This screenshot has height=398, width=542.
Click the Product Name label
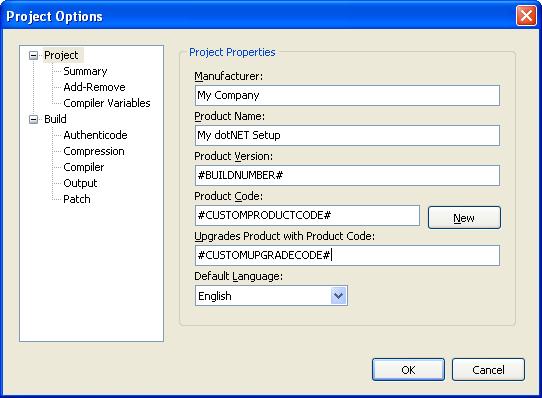[230, 116]
